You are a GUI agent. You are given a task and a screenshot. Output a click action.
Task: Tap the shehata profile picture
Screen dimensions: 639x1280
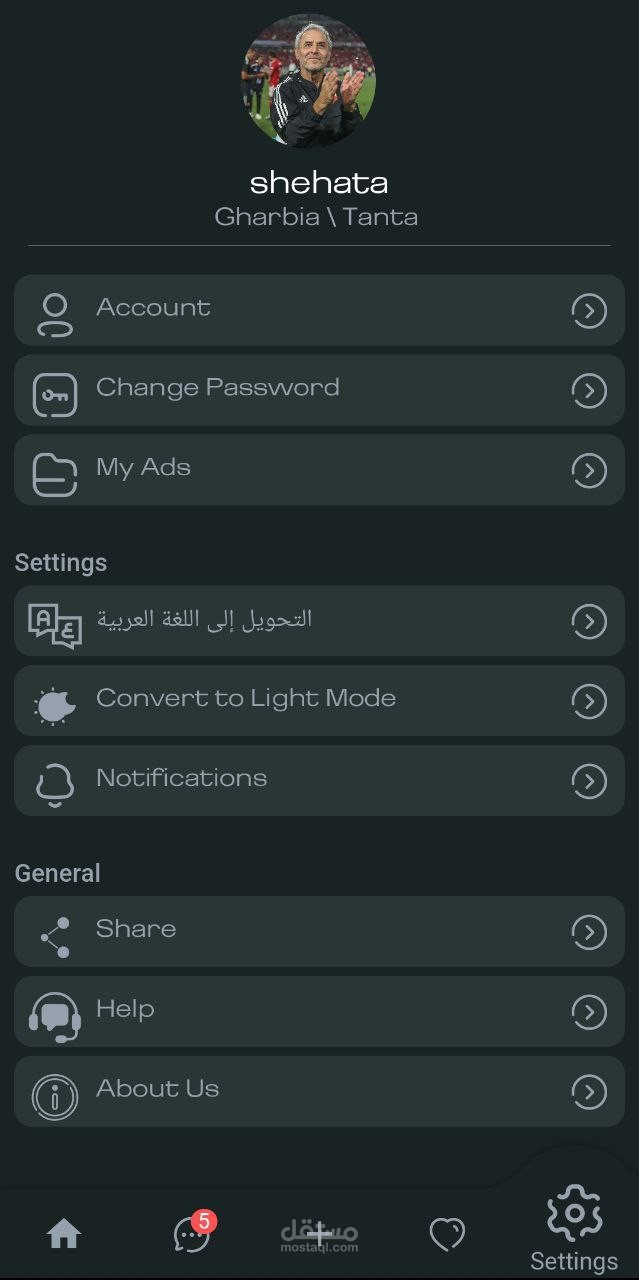[x=308, y=80]
